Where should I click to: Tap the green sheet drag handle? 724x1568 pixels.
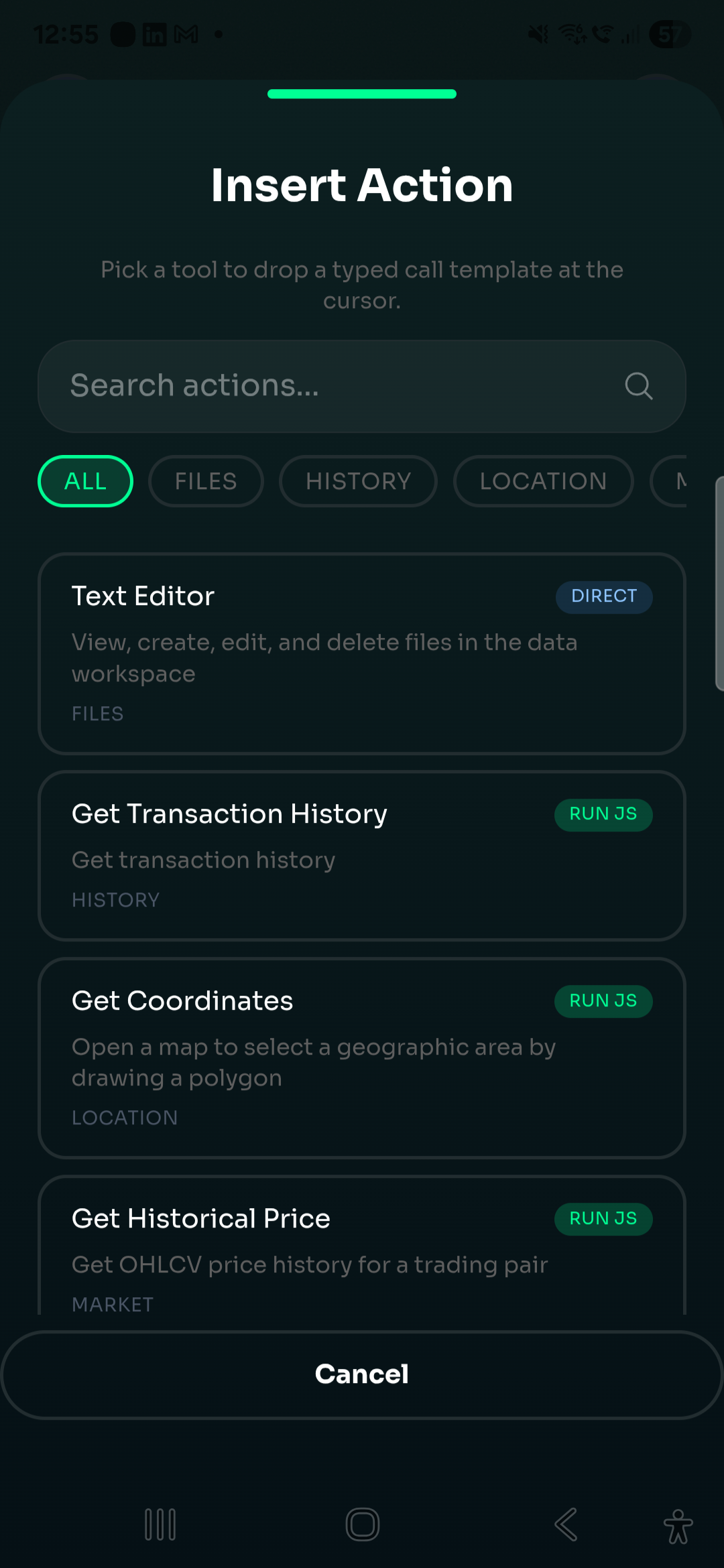(362, 94)
